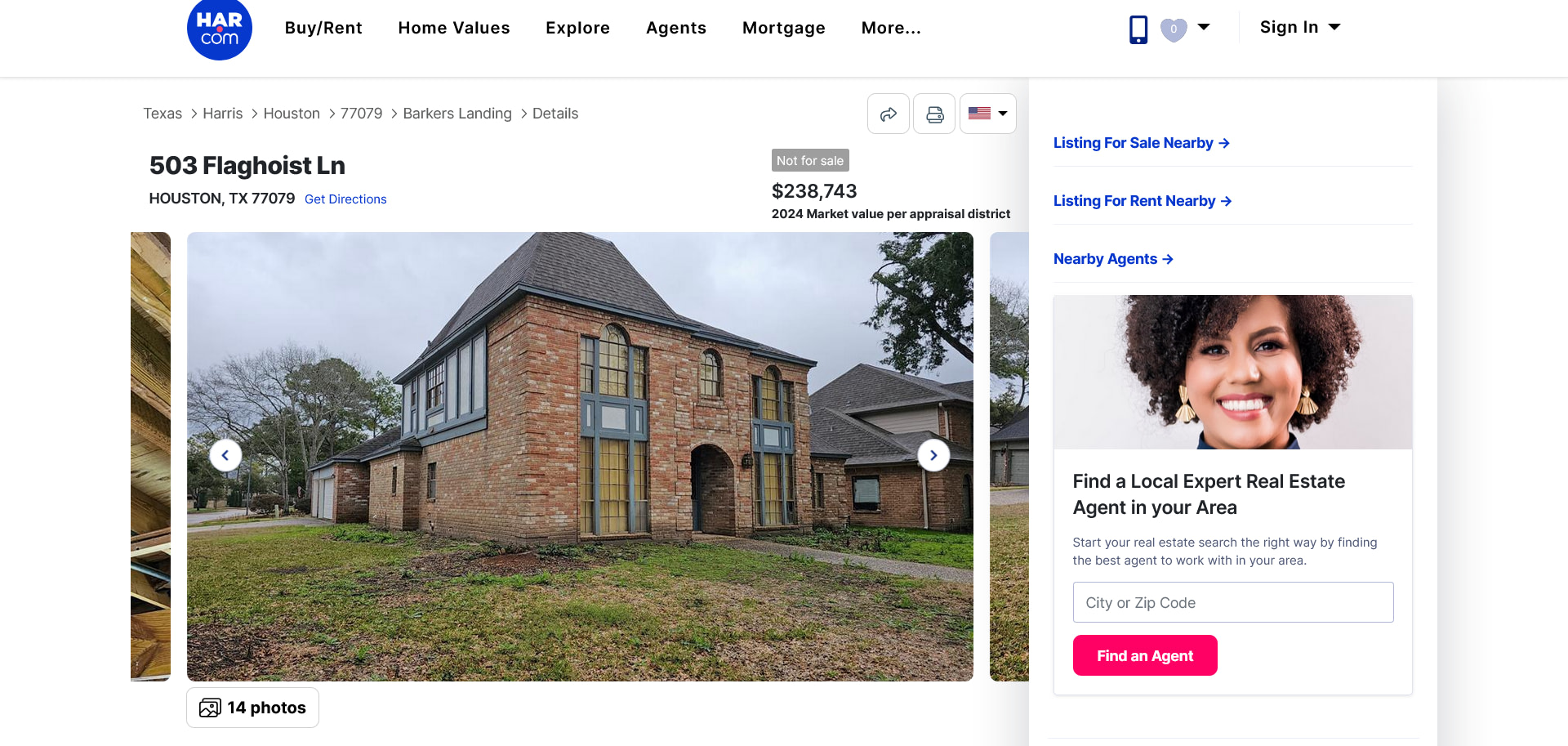
Task: Click the Get Directions link
Action: click(x=345, y=199)
